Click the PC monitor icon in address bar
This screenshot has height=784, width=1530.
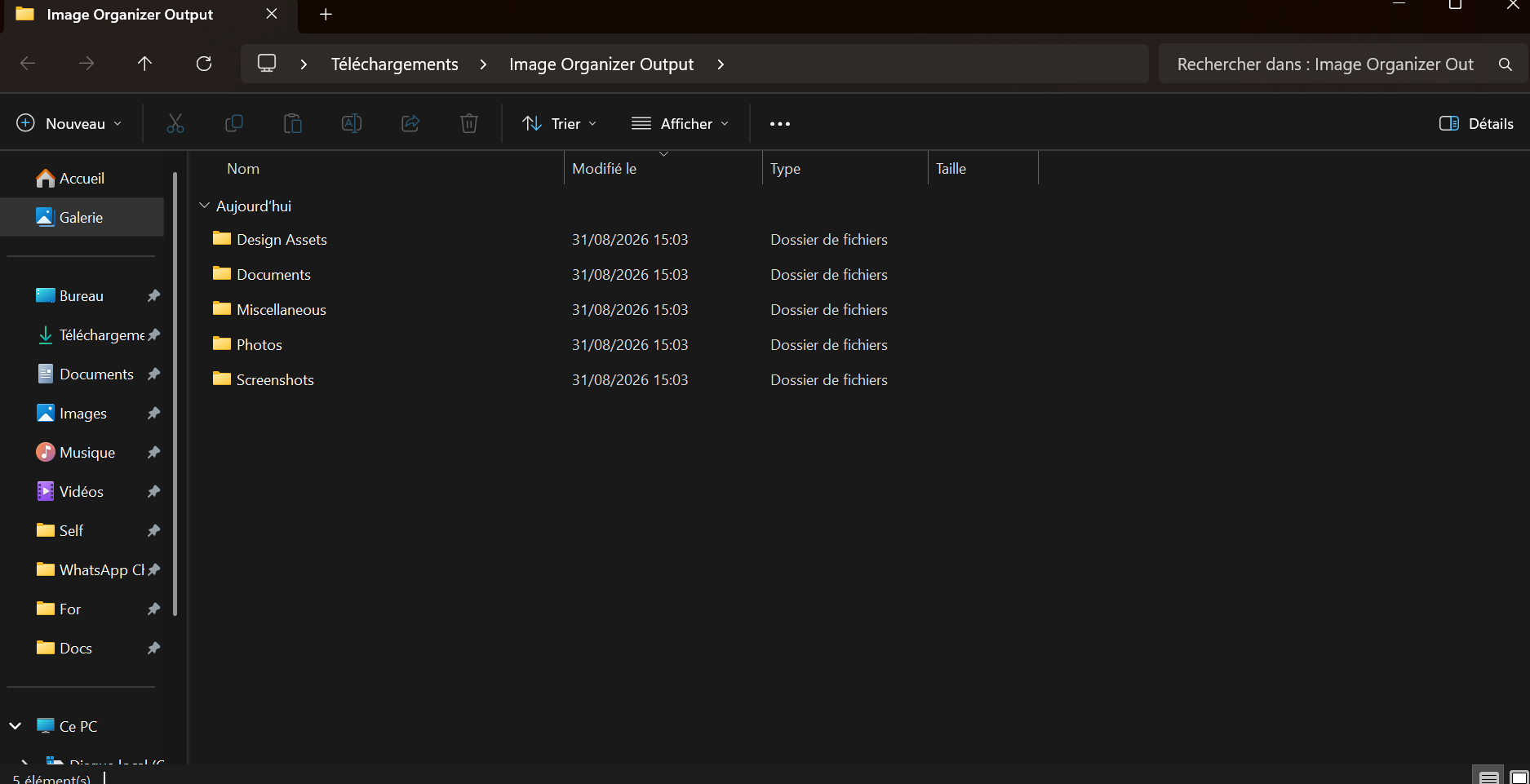click(267, 64)
